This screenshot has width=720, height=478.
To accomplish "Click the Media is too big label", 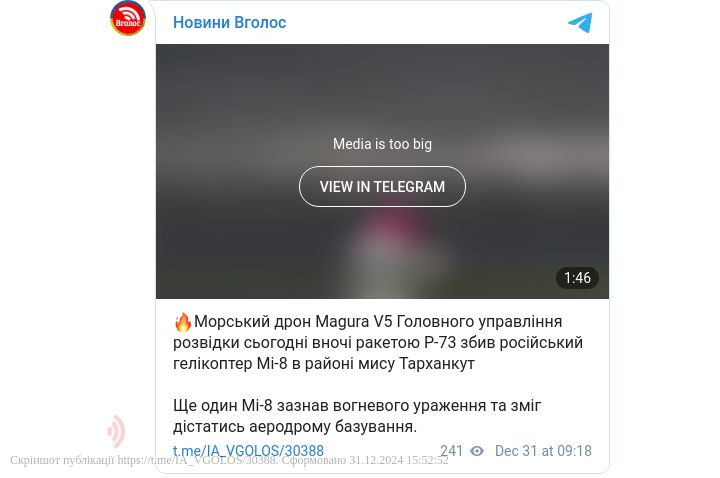I will pyautogui.click(x=382, y=144).
